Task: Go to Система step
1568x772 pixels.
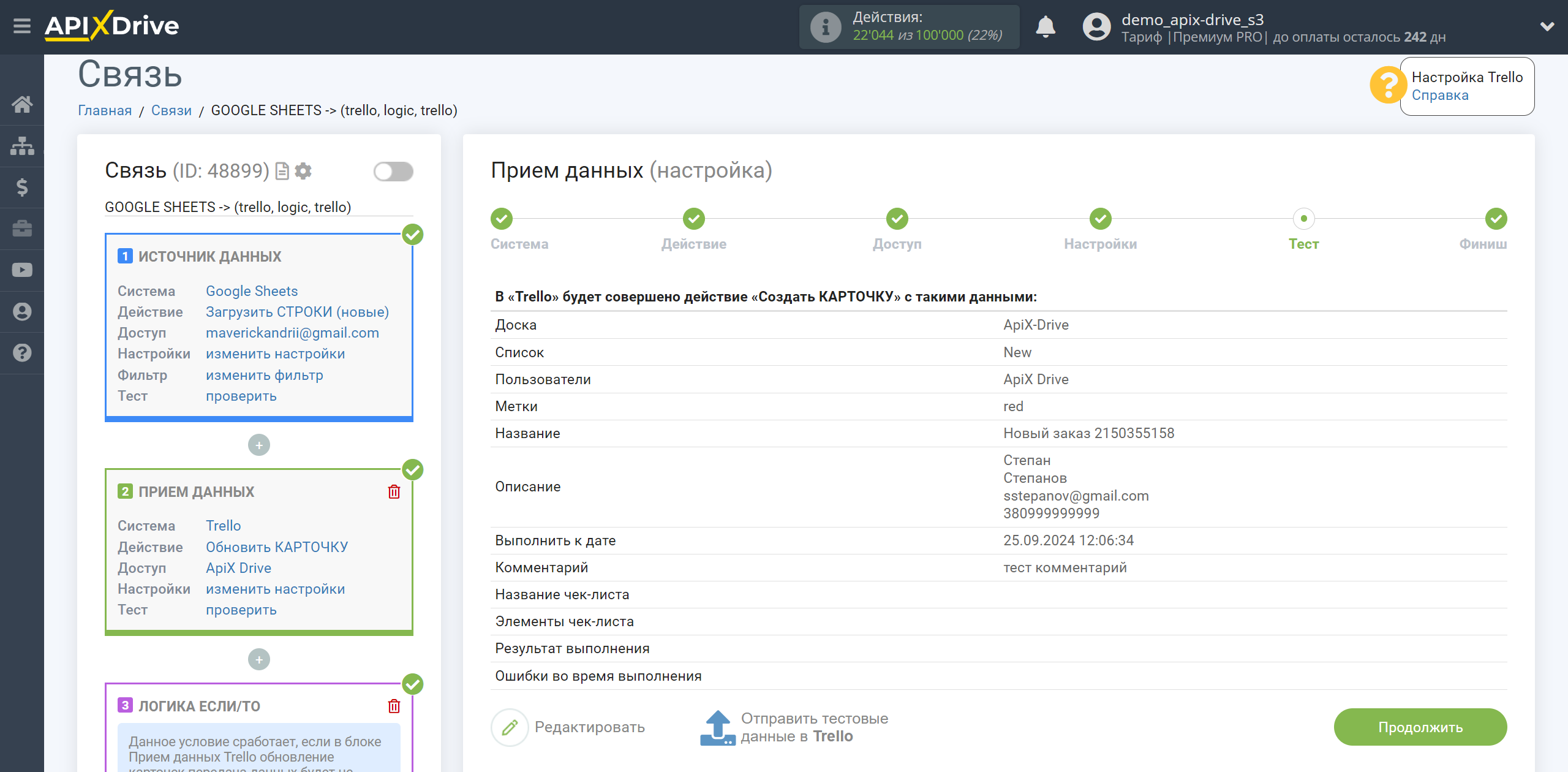Action: click(x=502, y=219)
